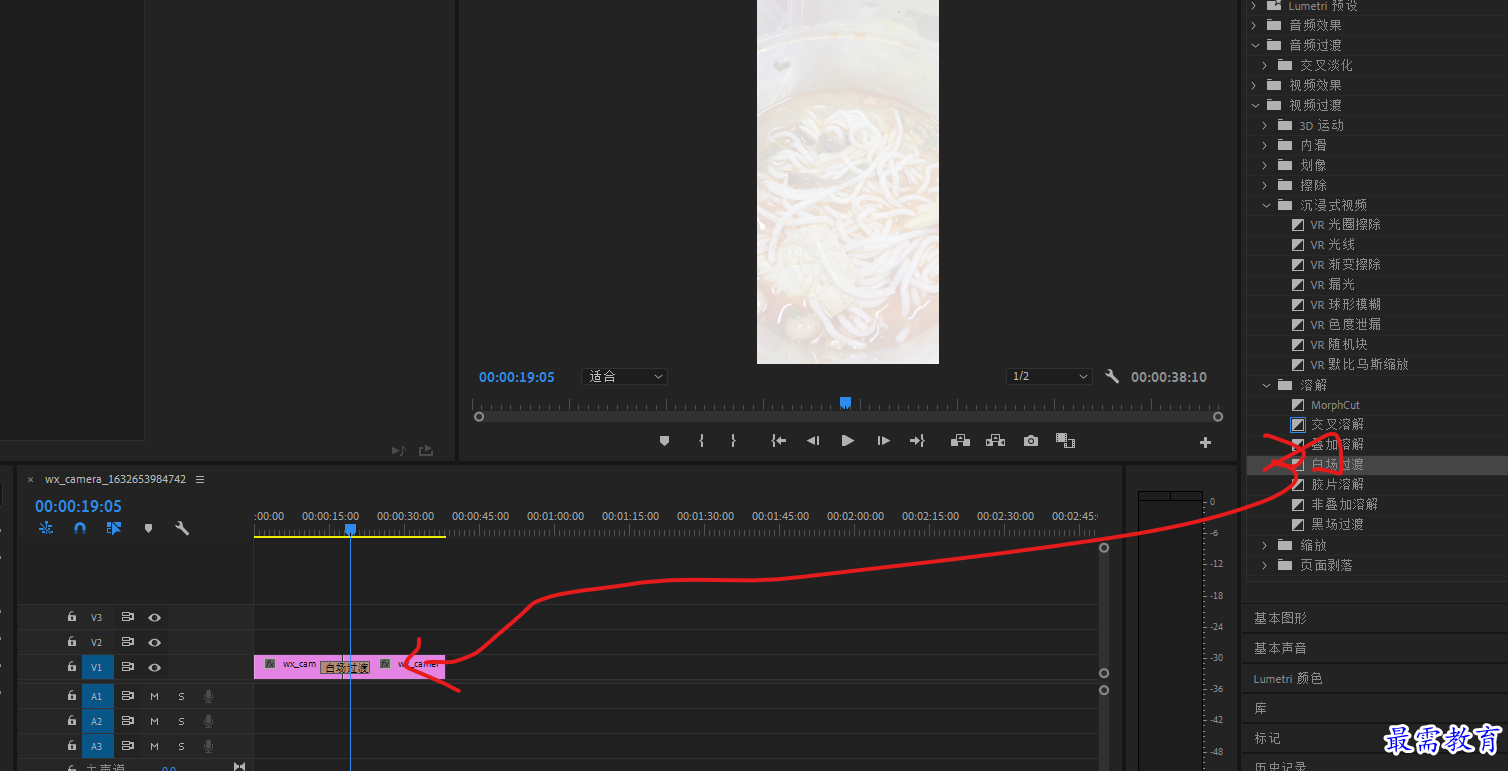Image resolution: width=1508 pixels, height=771 pixels.
Task: Enable voice-over record on A3
Action: tap(208, 746)
